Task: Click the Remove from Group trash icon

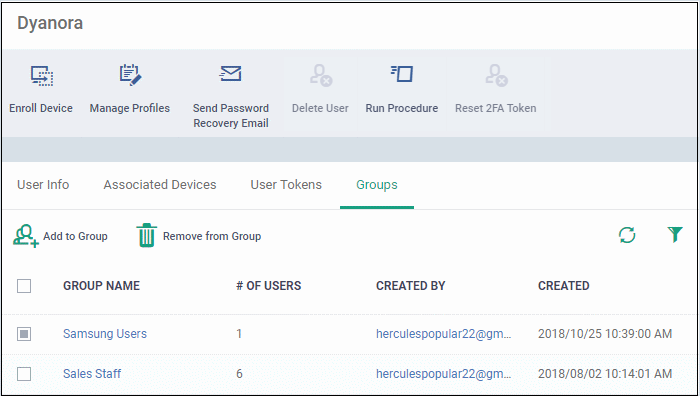Action: pos(146,236)
